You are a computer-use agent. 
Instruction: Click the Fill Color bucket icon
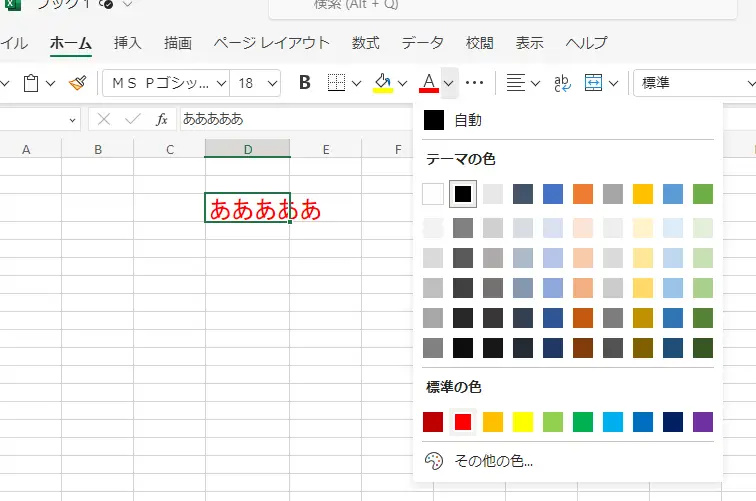tap(383, 83)
